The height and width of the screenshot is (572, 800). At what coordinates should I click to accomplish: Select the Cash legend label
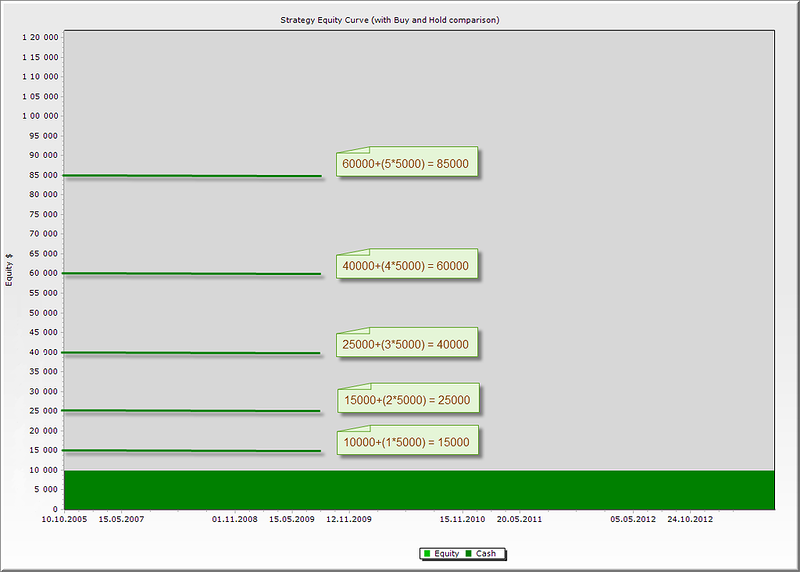point(486,553)
